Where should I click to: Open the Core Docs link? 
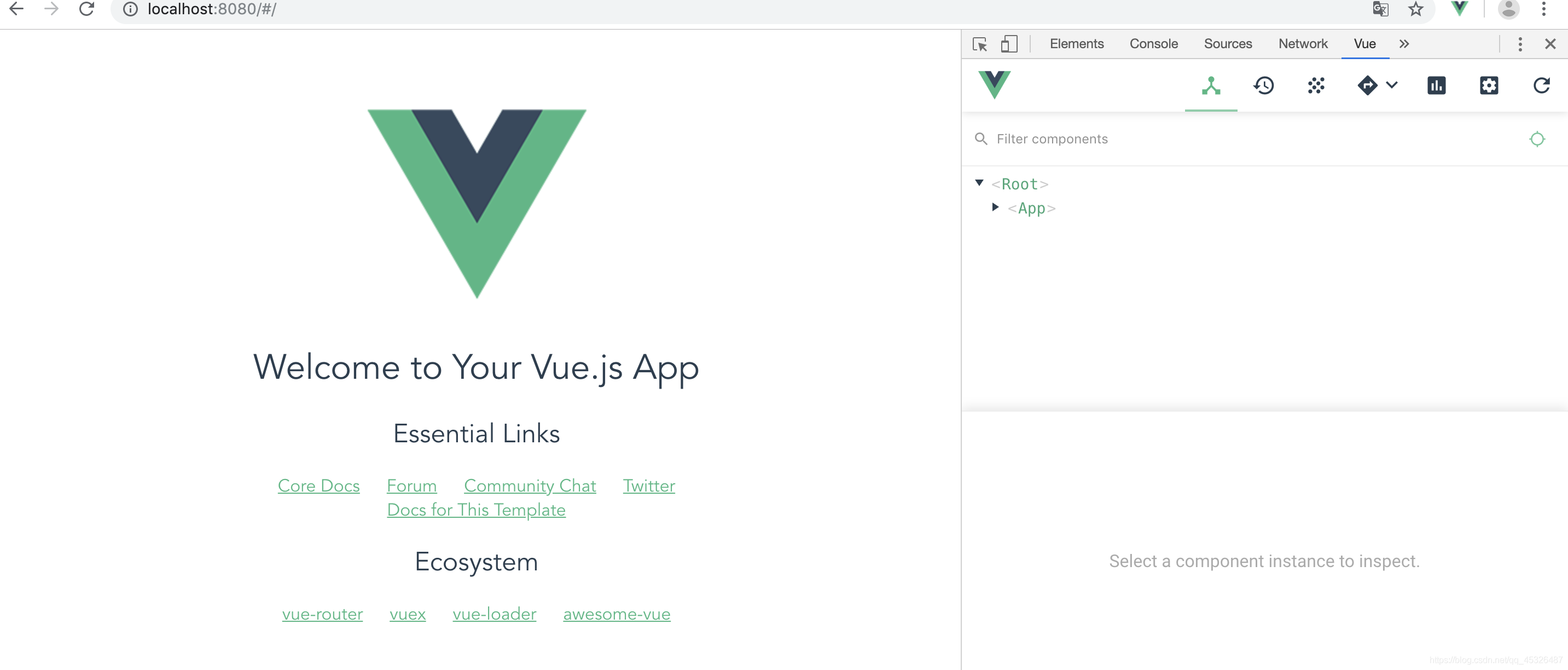(x=318, y=486)
